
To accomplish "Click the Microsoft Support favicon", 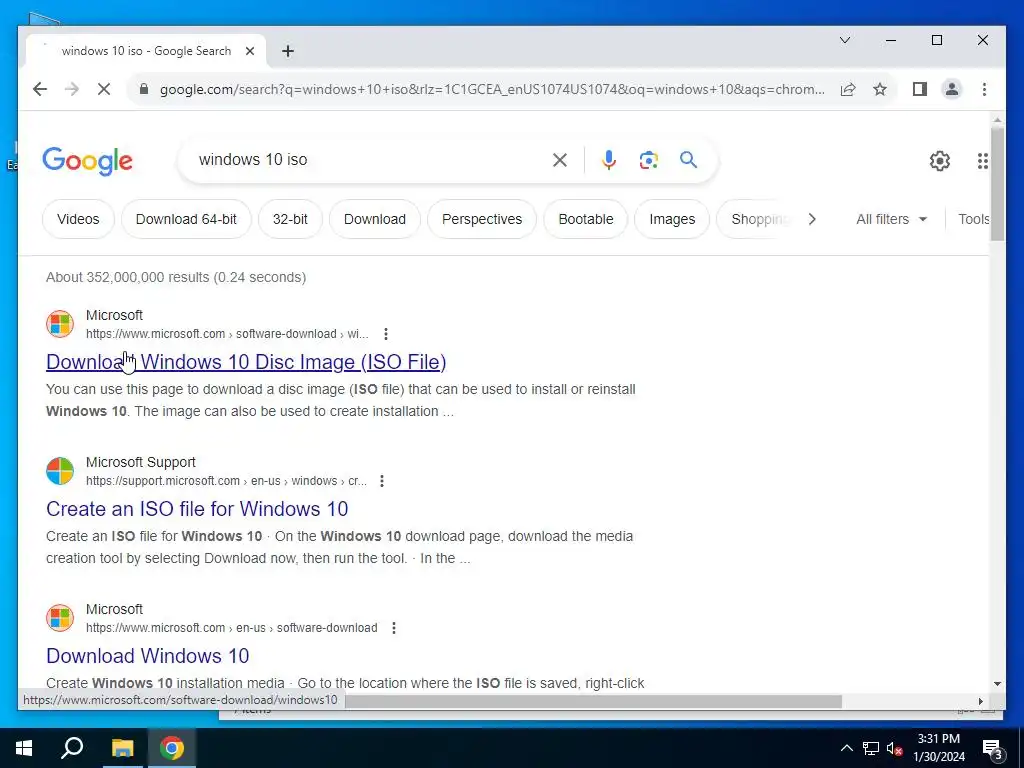I will coord(60,471).
